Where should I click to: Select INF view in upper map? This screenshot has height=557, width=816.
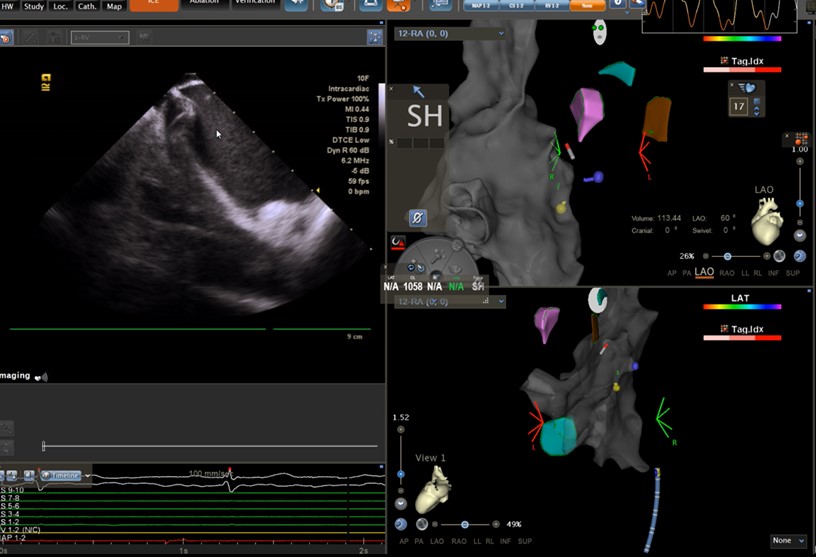pos(773,273)
